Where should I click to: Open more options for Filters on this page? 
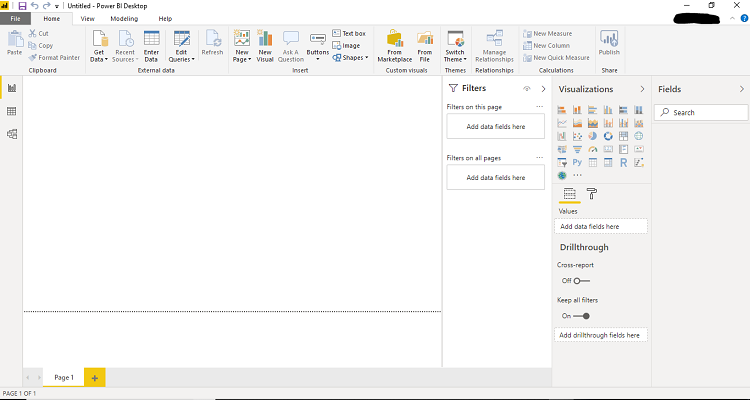pyautogui.click(x=540, y=107)
